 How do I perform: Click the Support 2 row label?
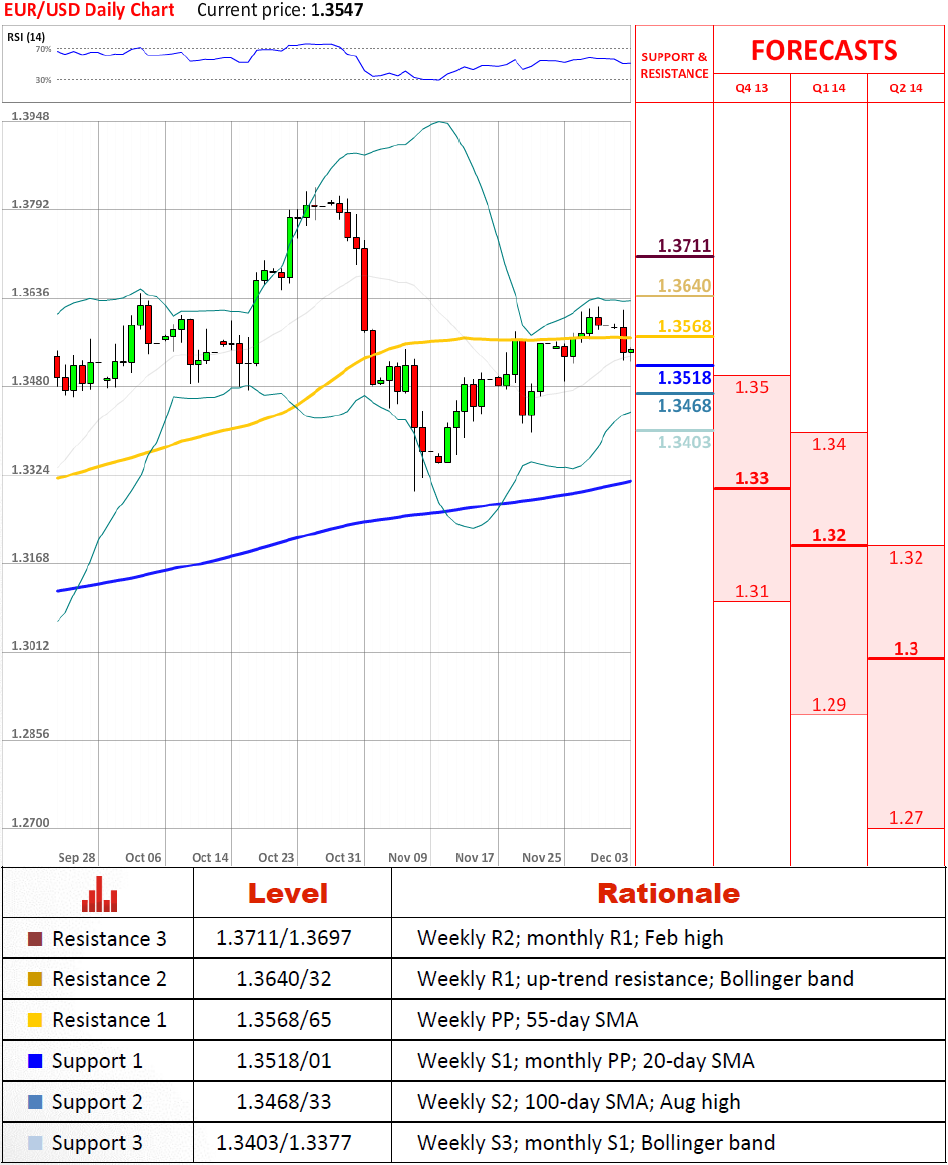[x=97, y=1102]
